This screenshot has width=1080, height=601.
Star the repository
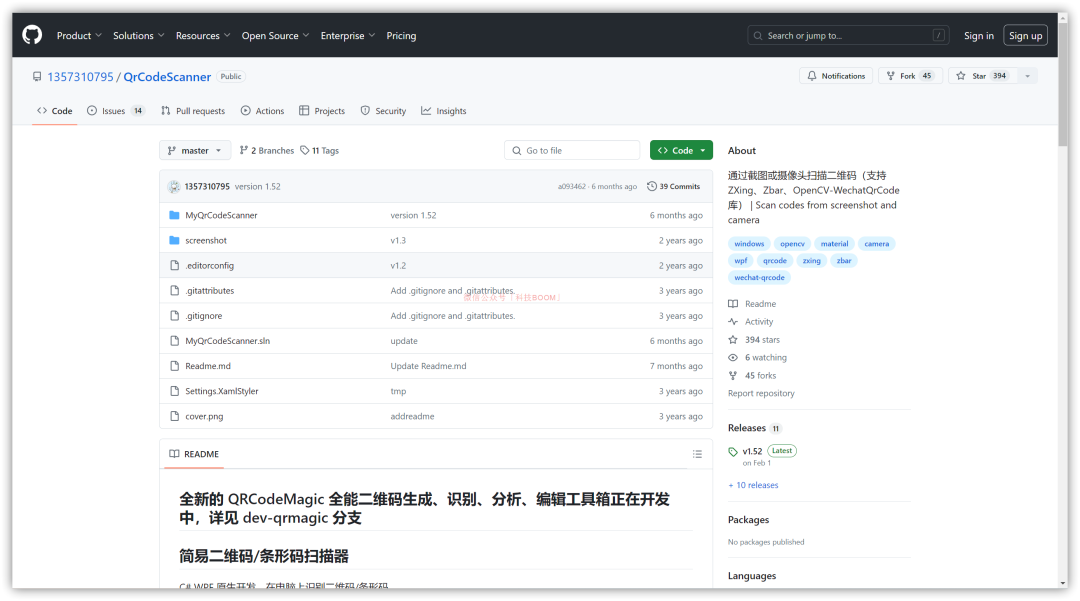[x=982, y=76]
